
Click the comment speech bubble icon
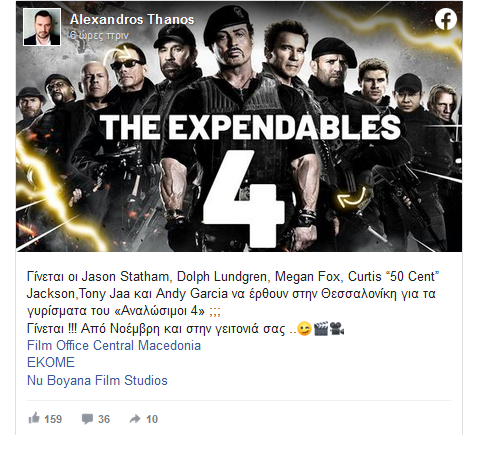(x=87, y=419)
